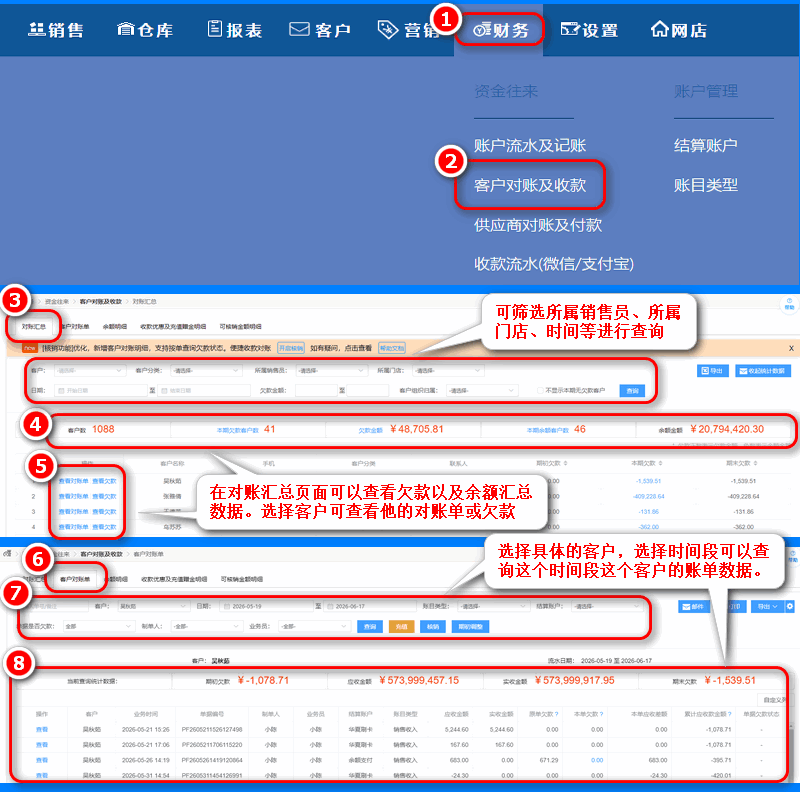Open the 单据是否欠款 dropdown showing 全部
Viewport: 800px width, 792px height.
(x=98, y=626)
